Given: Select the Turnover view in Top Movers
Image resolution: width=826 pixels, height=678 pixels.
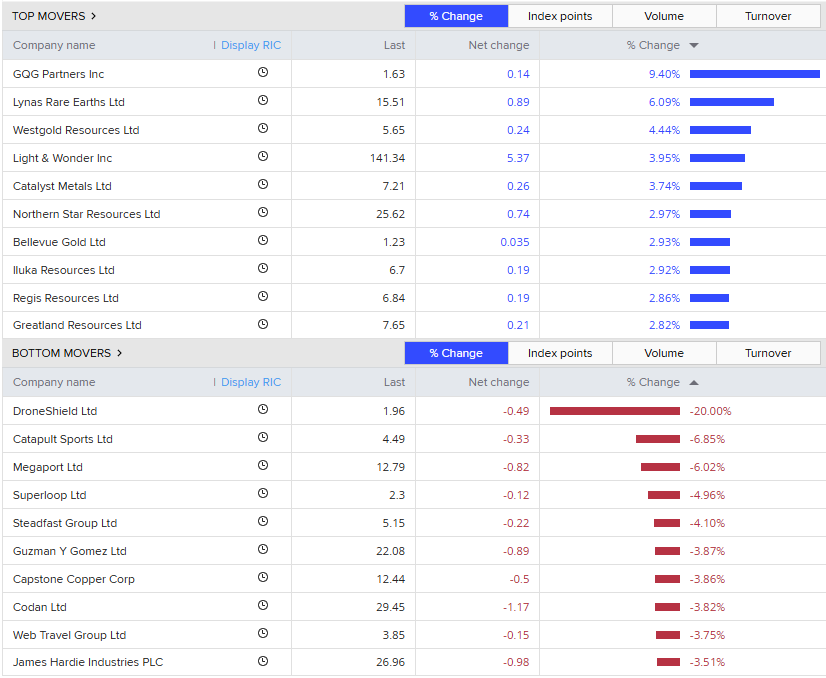Looking at the screenshot, I should pos(768,16).
